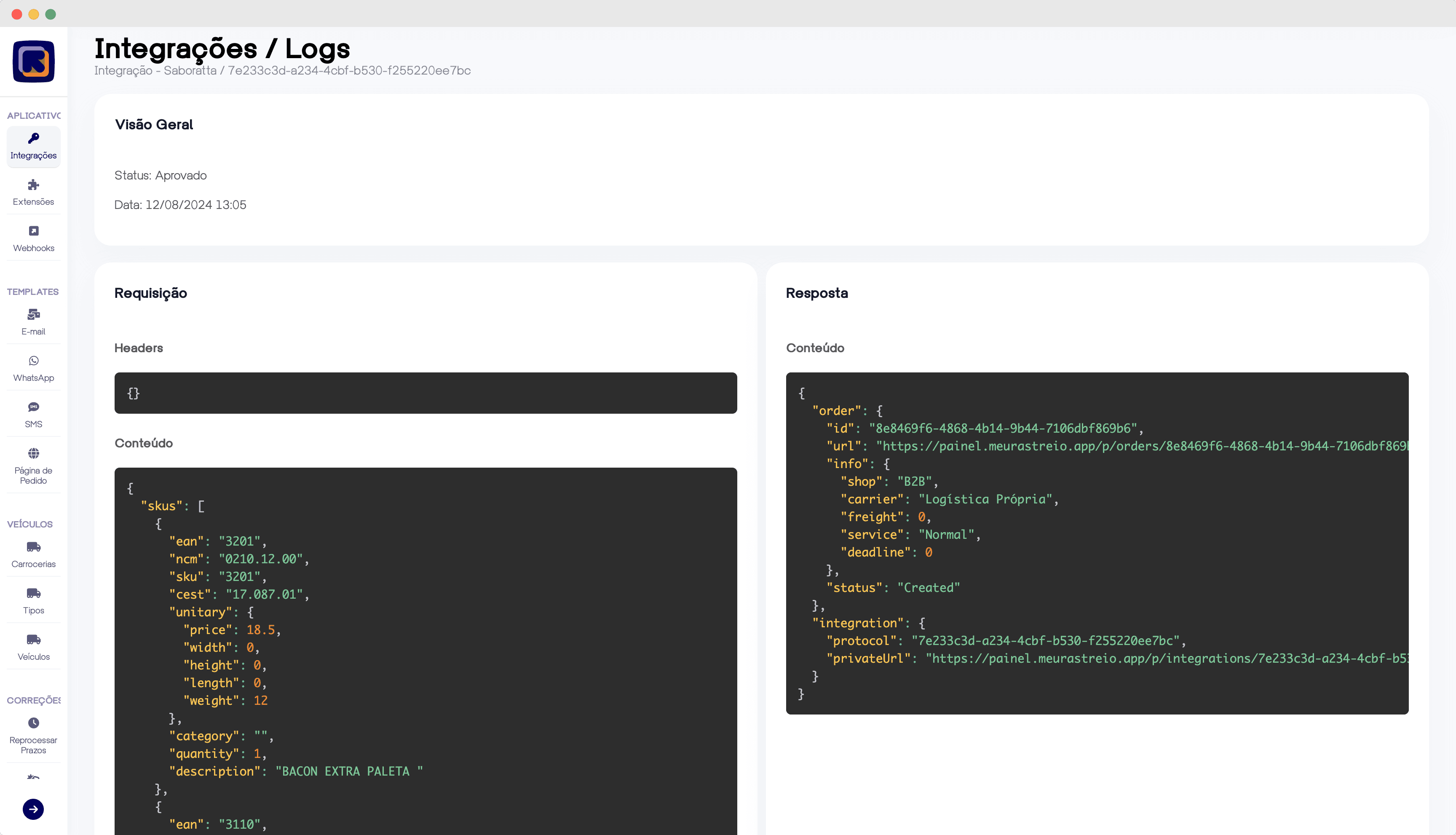Click the Página de Pedido label
The width and height of the screenshot is (1456, 835).
tap(33, 475)
